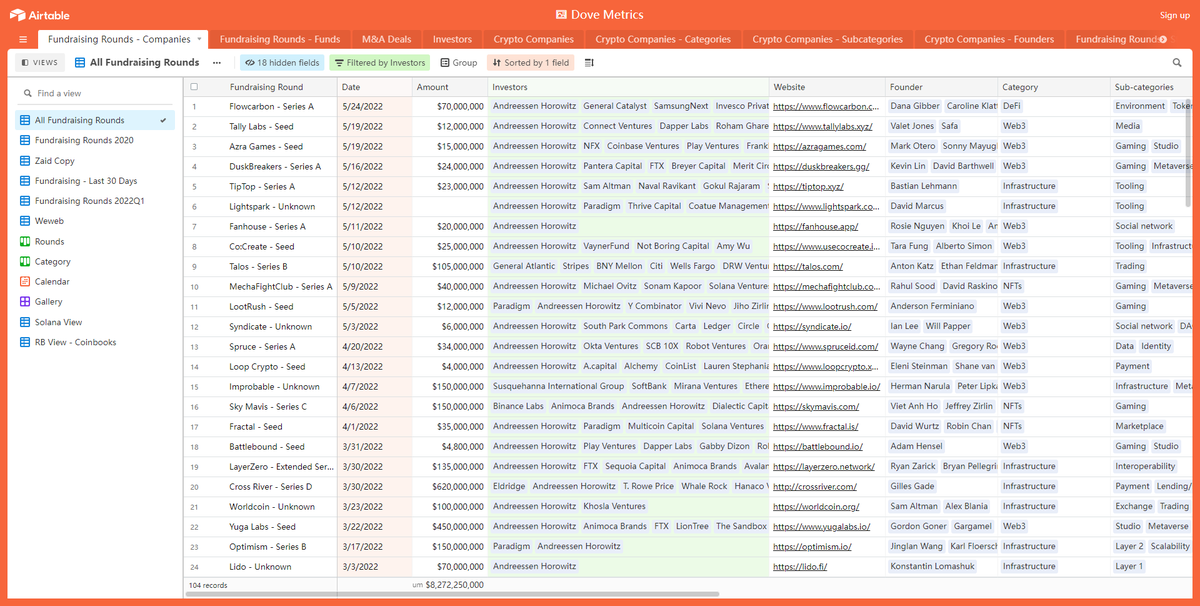Viewport: 1200px width, 606px height.
Task: Click the DeFi category tag in Flowcarbon row
Action: [1012, 106]
